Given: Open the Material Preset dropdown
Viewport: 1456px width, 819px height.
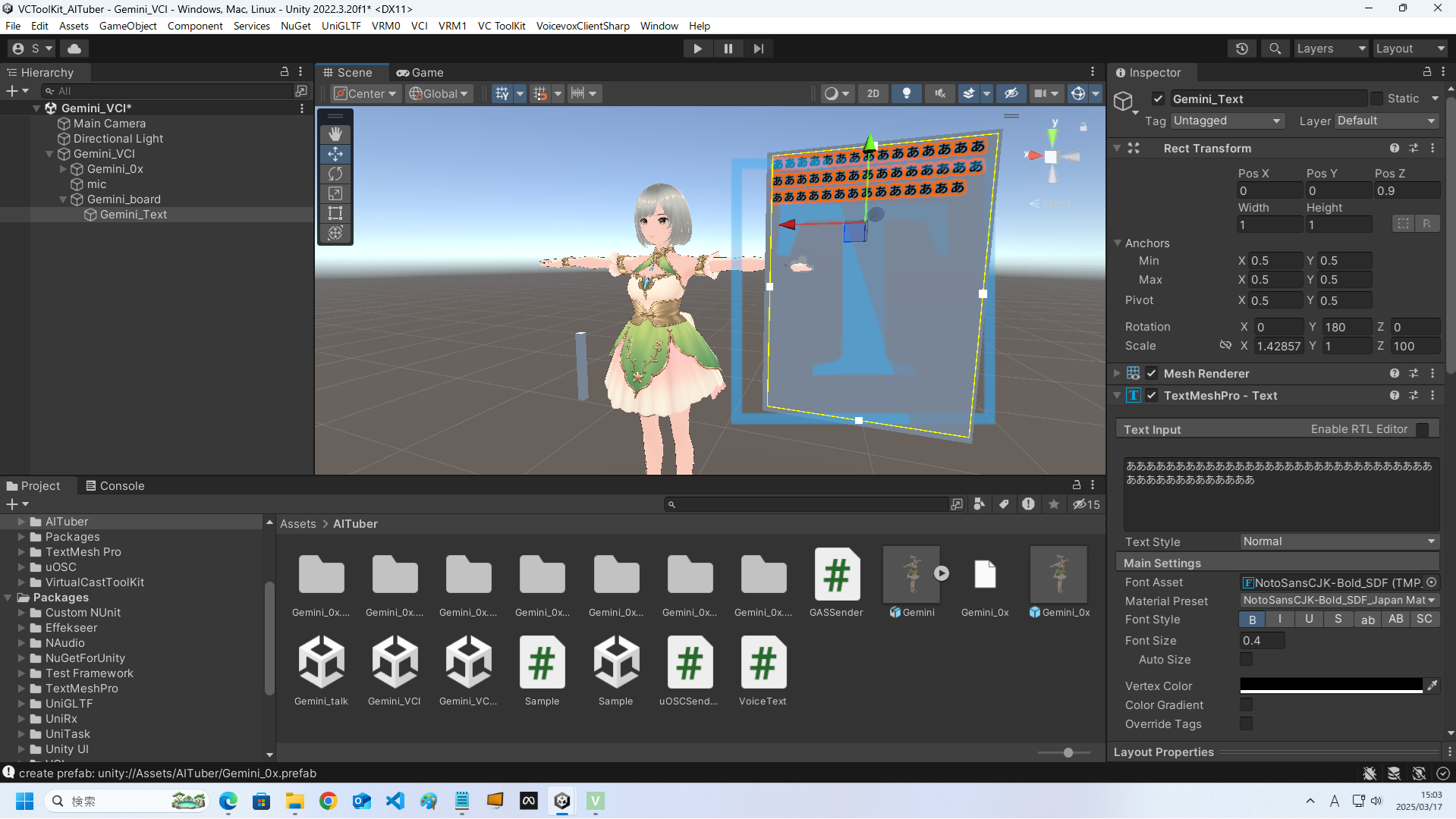Looking at the screenshot, I should [x=1339, y=601].
